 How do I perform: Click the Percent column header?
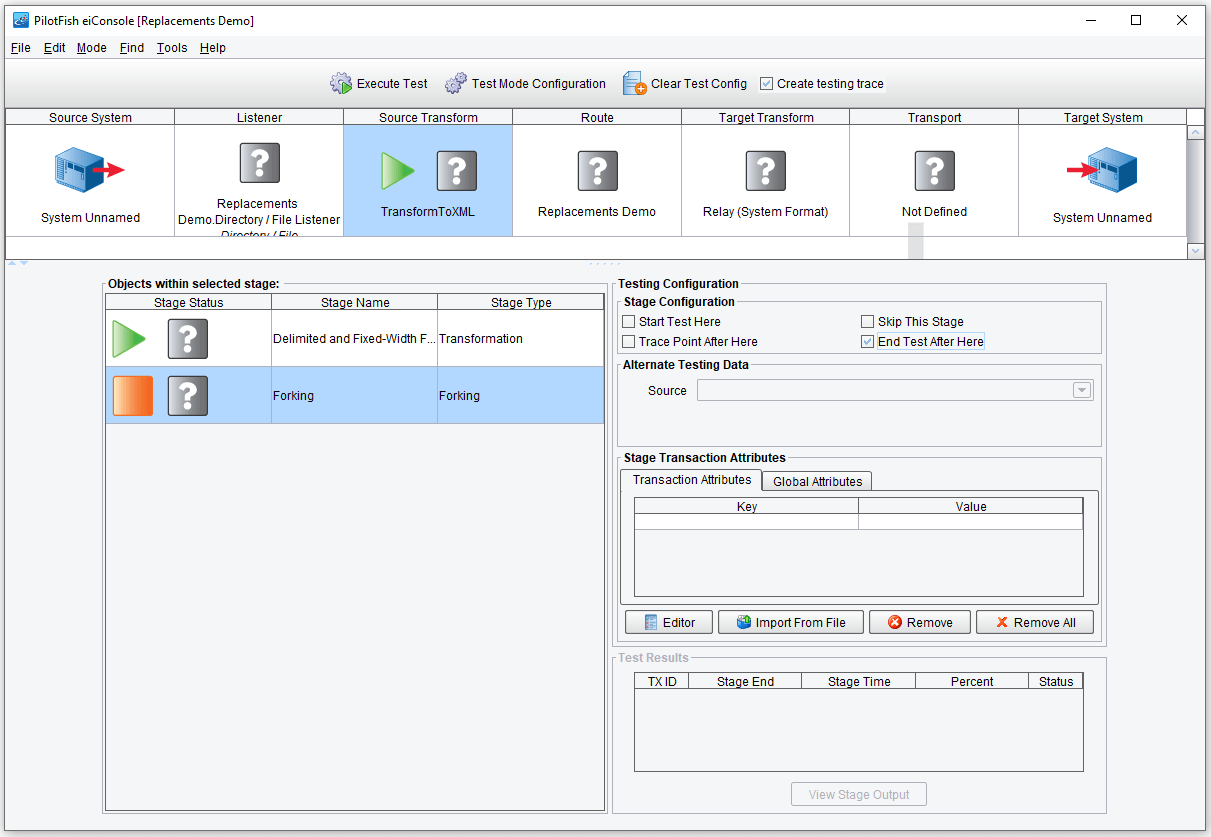pos(972,681)
